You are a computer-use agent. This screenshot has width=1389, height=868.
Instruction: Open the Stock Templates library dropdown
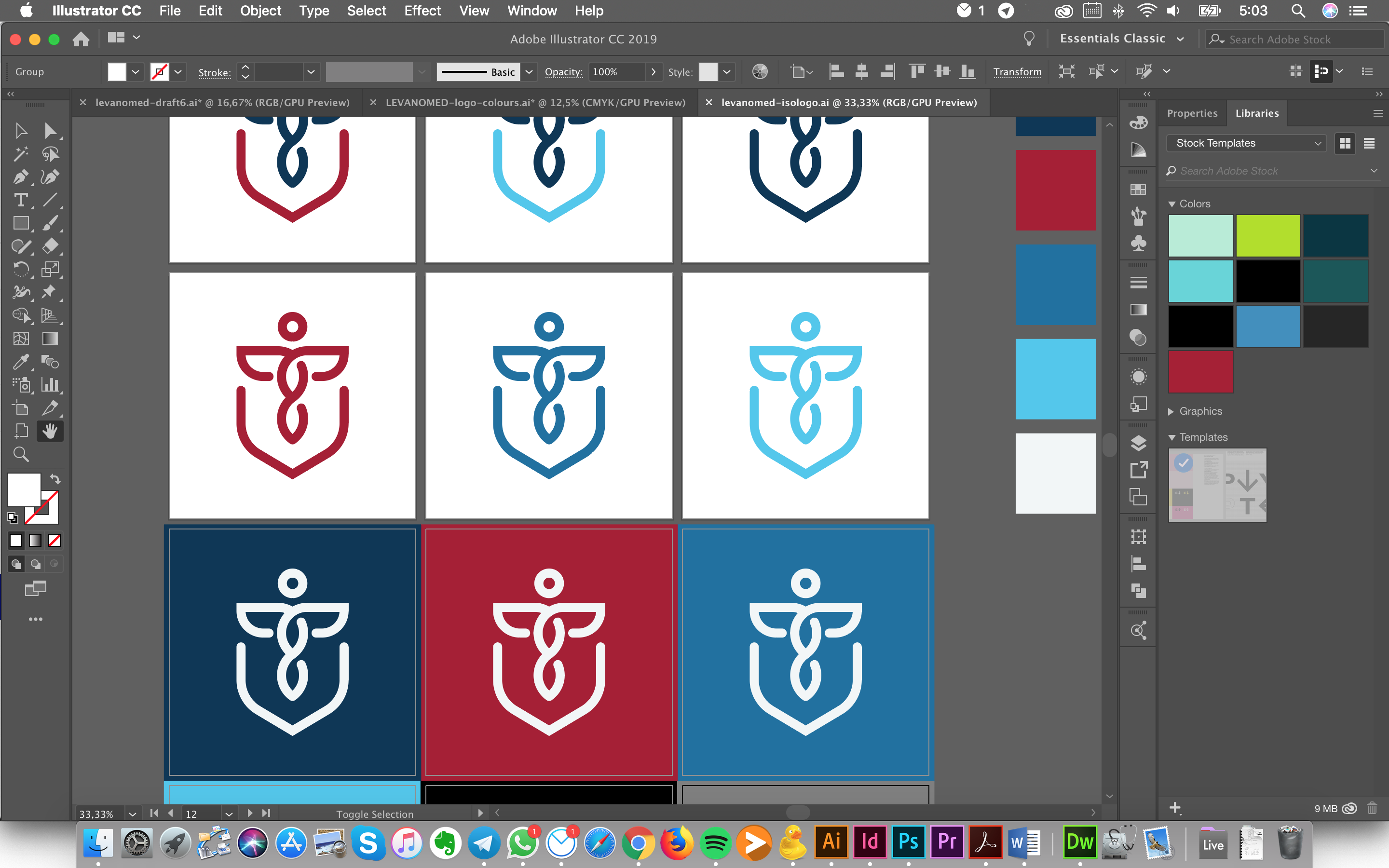coord(1247,143)
